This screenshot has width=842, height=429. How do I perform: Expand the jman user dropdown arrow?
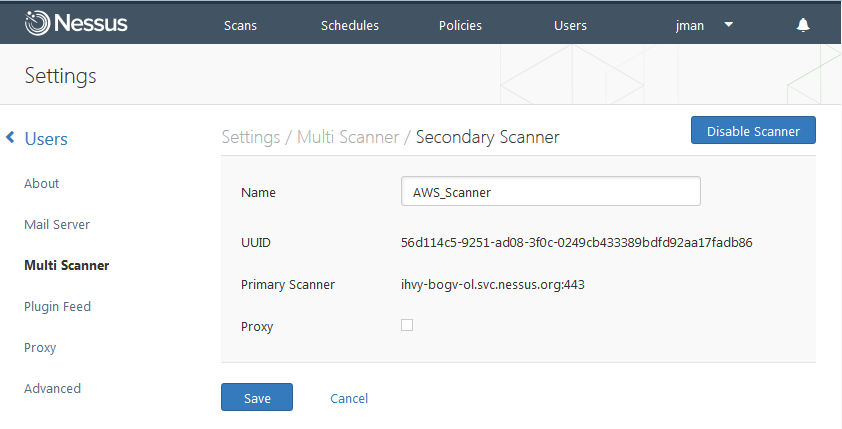729,24
